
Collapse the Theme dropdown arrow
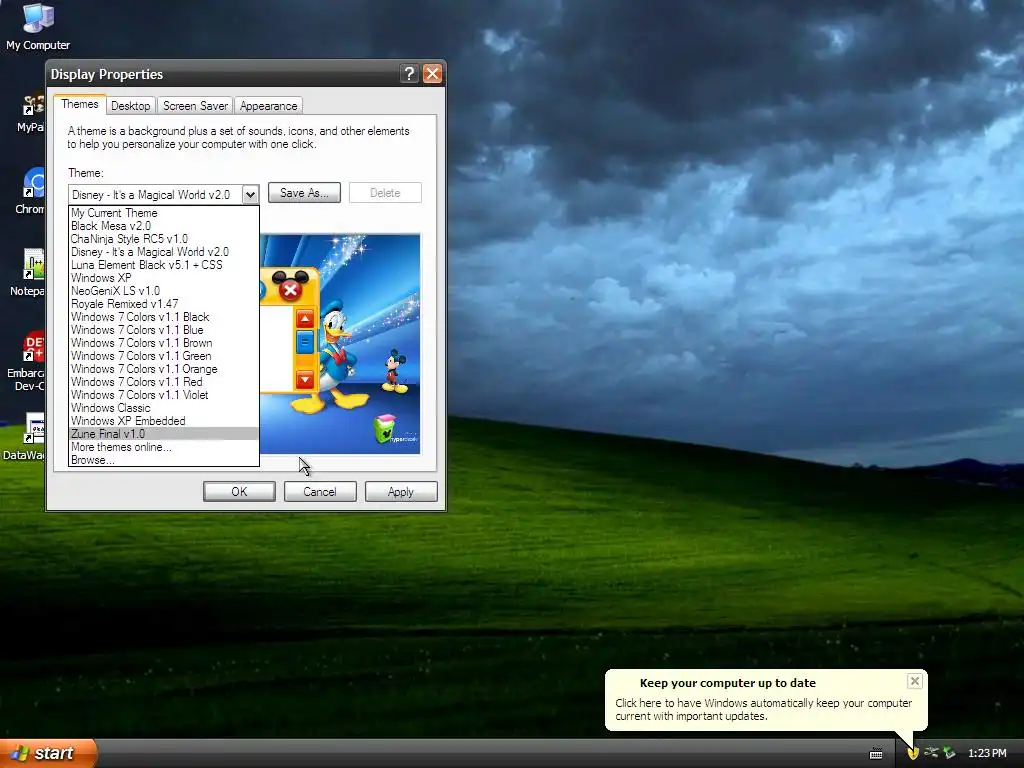pos(250,195)
